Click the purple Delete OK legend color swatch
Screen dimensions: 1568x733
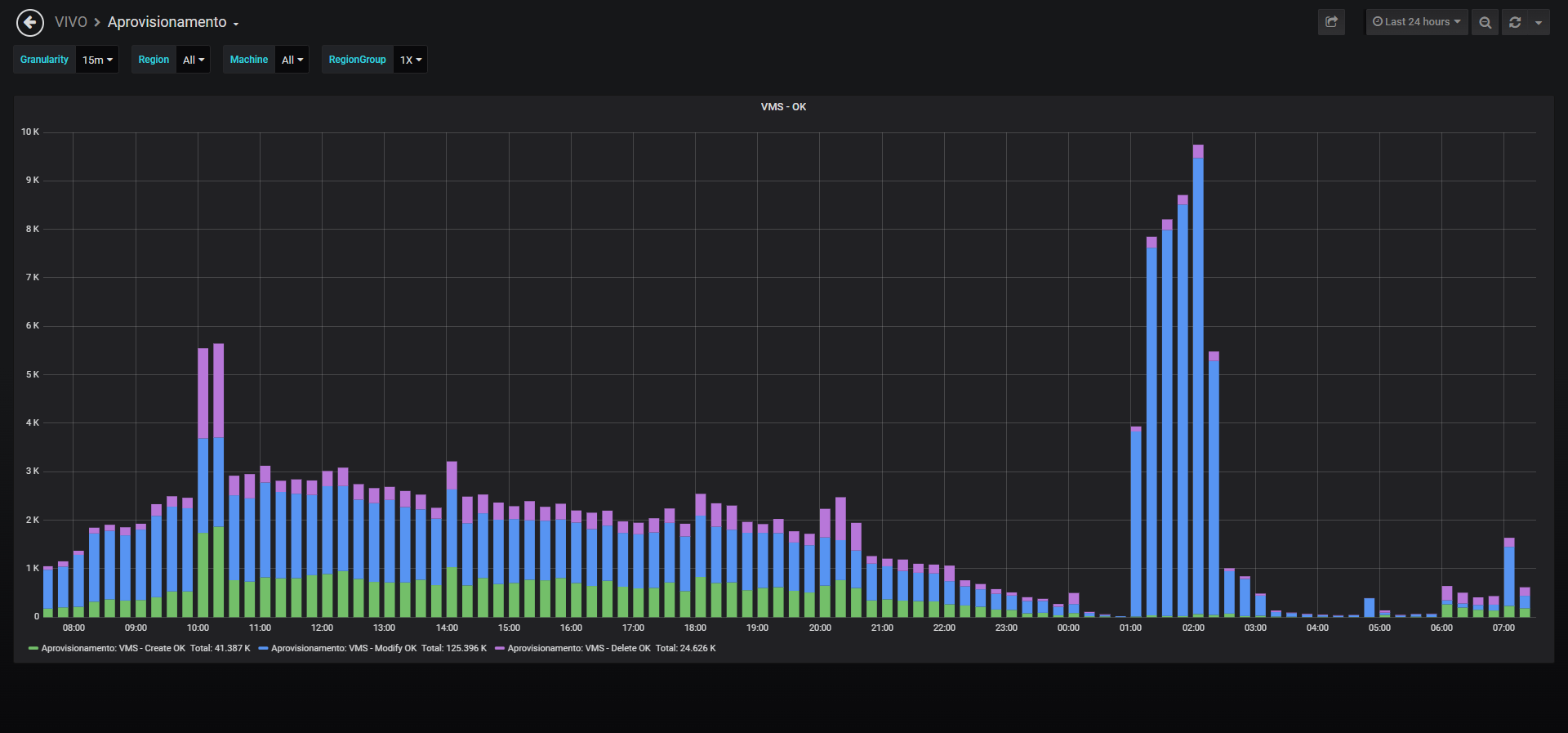(500, 648)
